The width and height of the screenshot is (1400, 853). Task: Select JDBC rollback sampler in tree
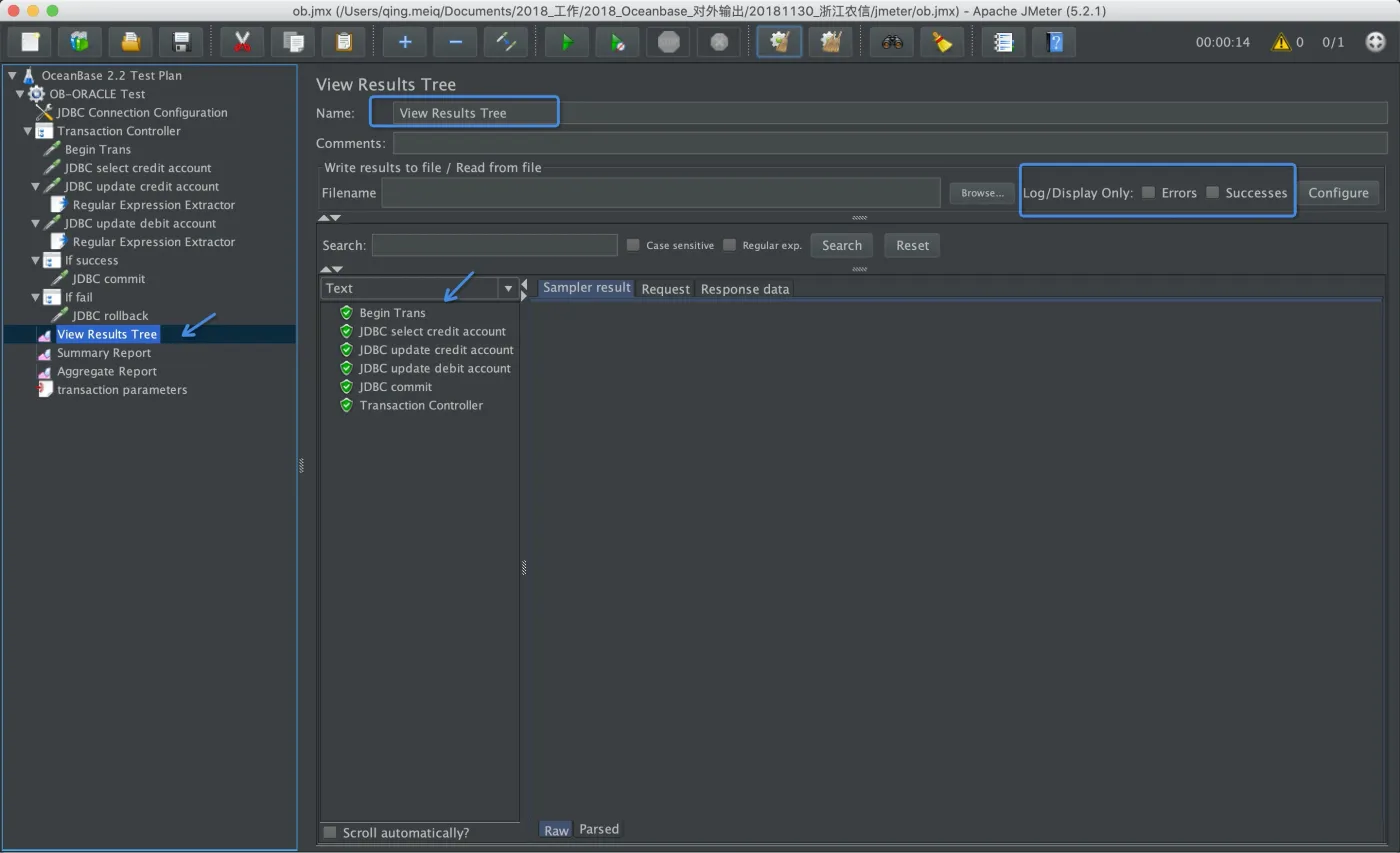click(x=110, y=316)
